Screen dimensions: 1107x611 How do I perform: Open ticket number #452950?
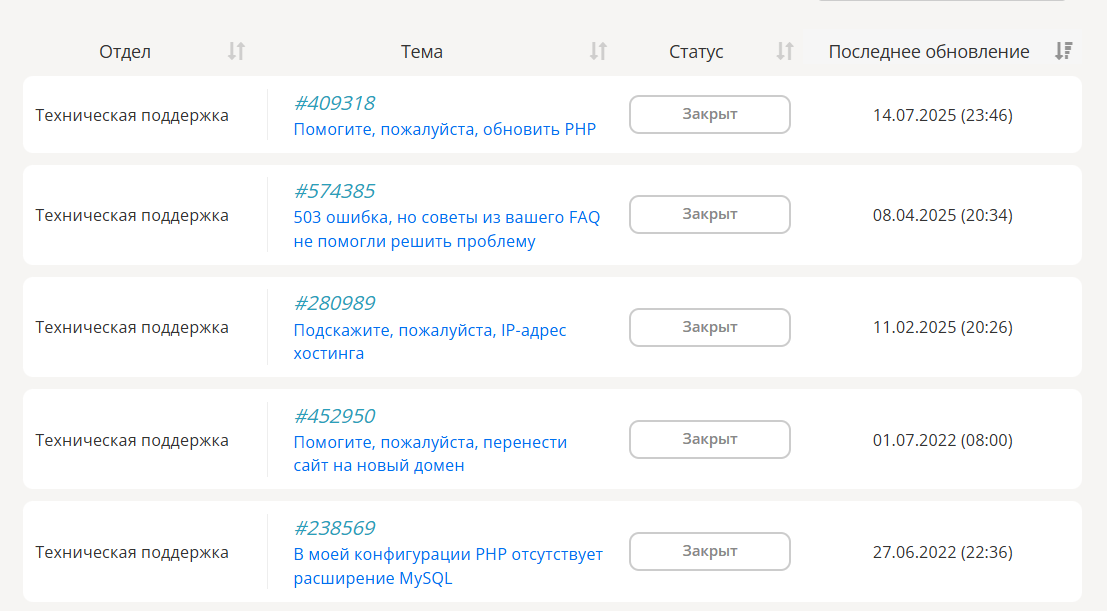(x=334, y=416)
